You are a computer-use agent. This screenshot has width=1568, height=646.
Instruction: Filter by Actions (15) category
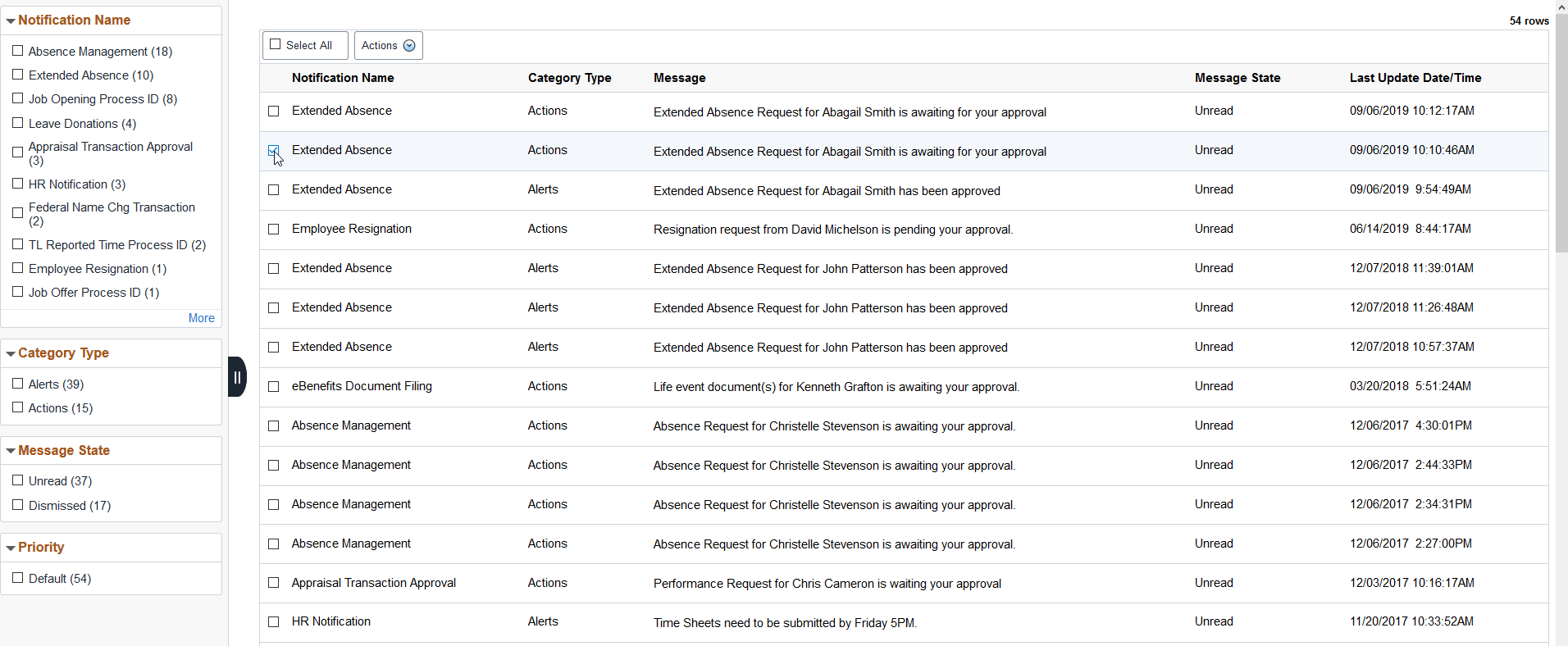(x=17, y=407)
